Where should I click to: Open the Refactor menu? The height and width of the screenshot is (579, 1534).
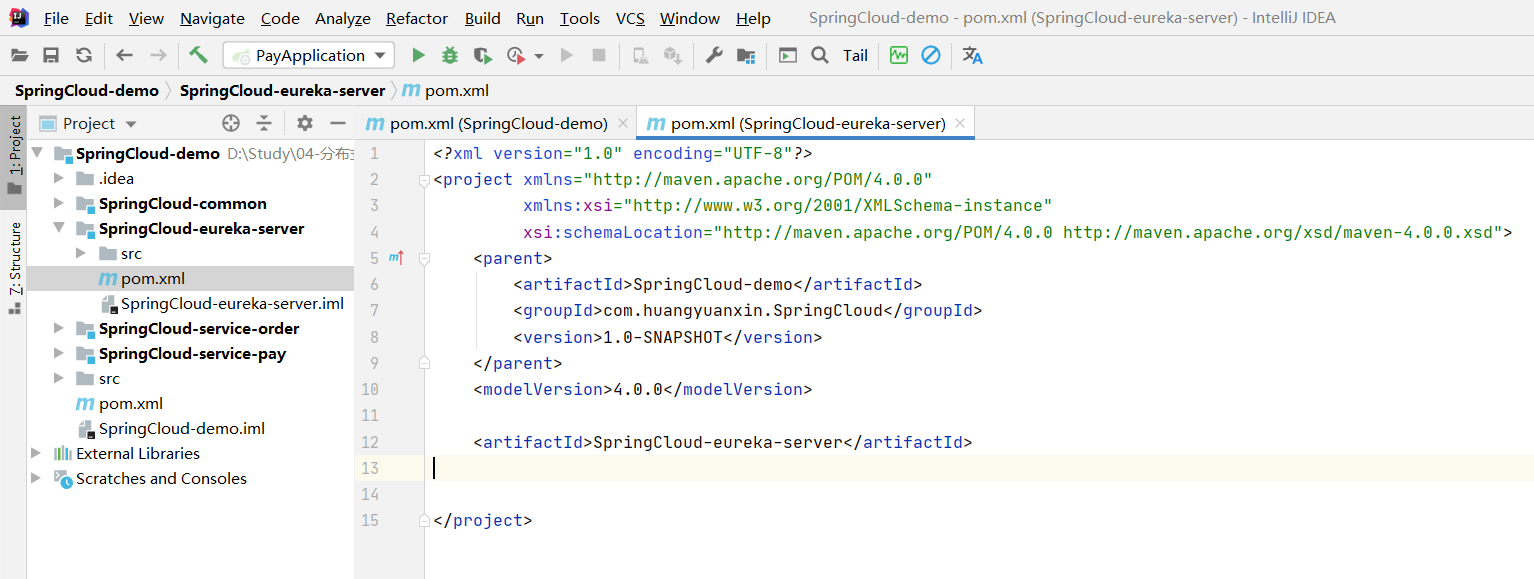click(x=417, y=18)
